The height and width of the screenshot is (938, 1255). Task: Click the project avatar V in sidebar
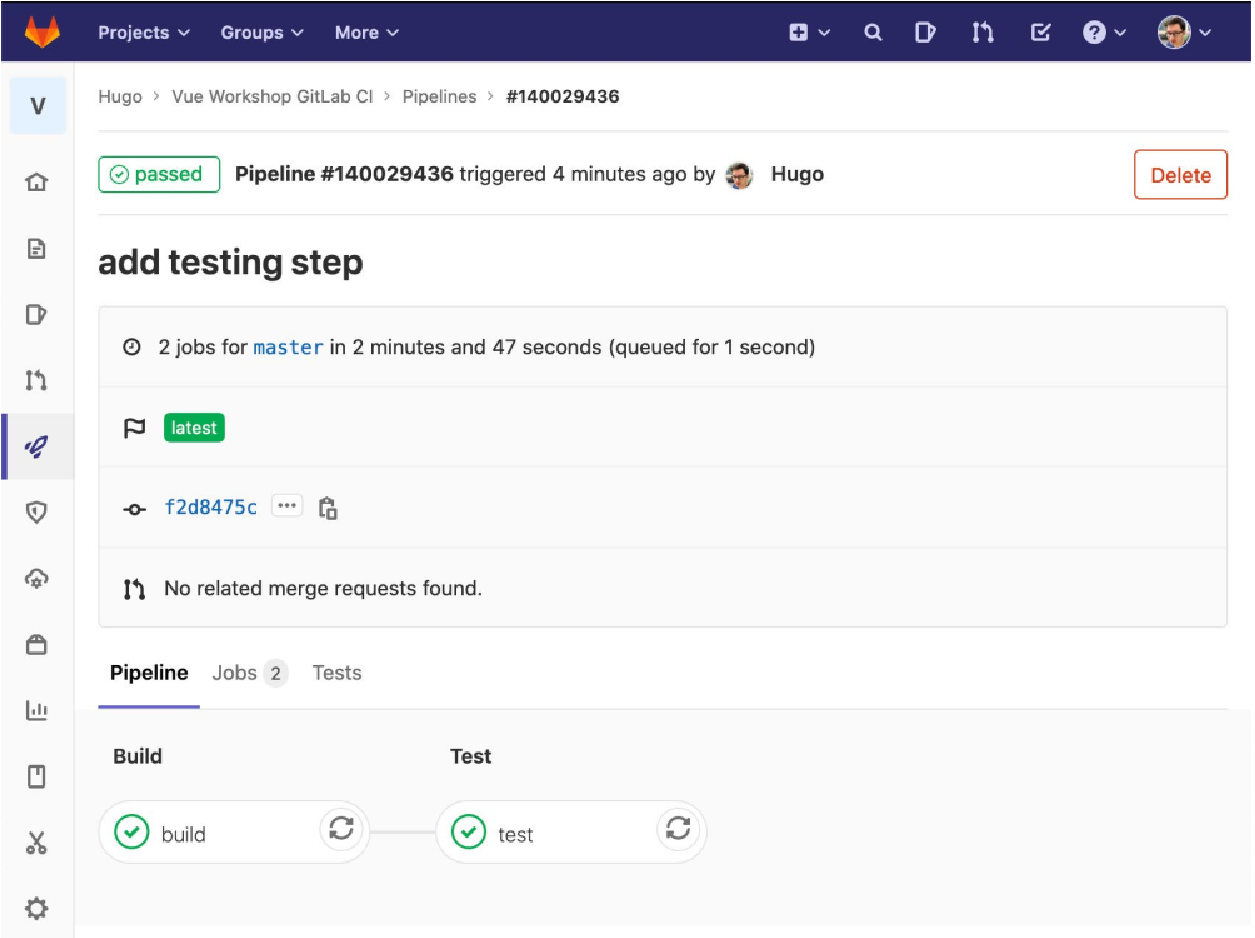(38, 105)
